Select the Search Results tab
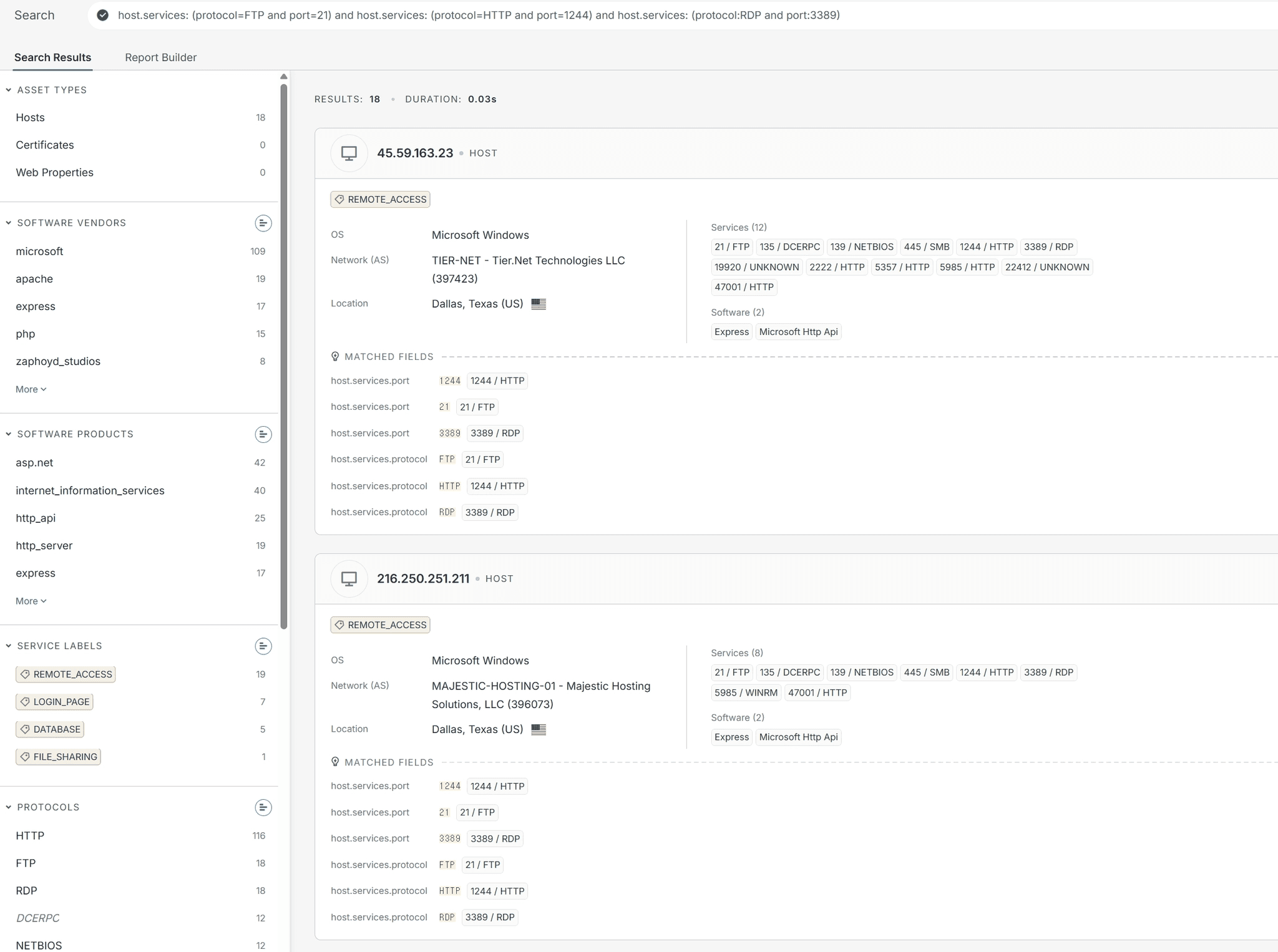Viewport: 1278px width, 952px height. [52, 57]
